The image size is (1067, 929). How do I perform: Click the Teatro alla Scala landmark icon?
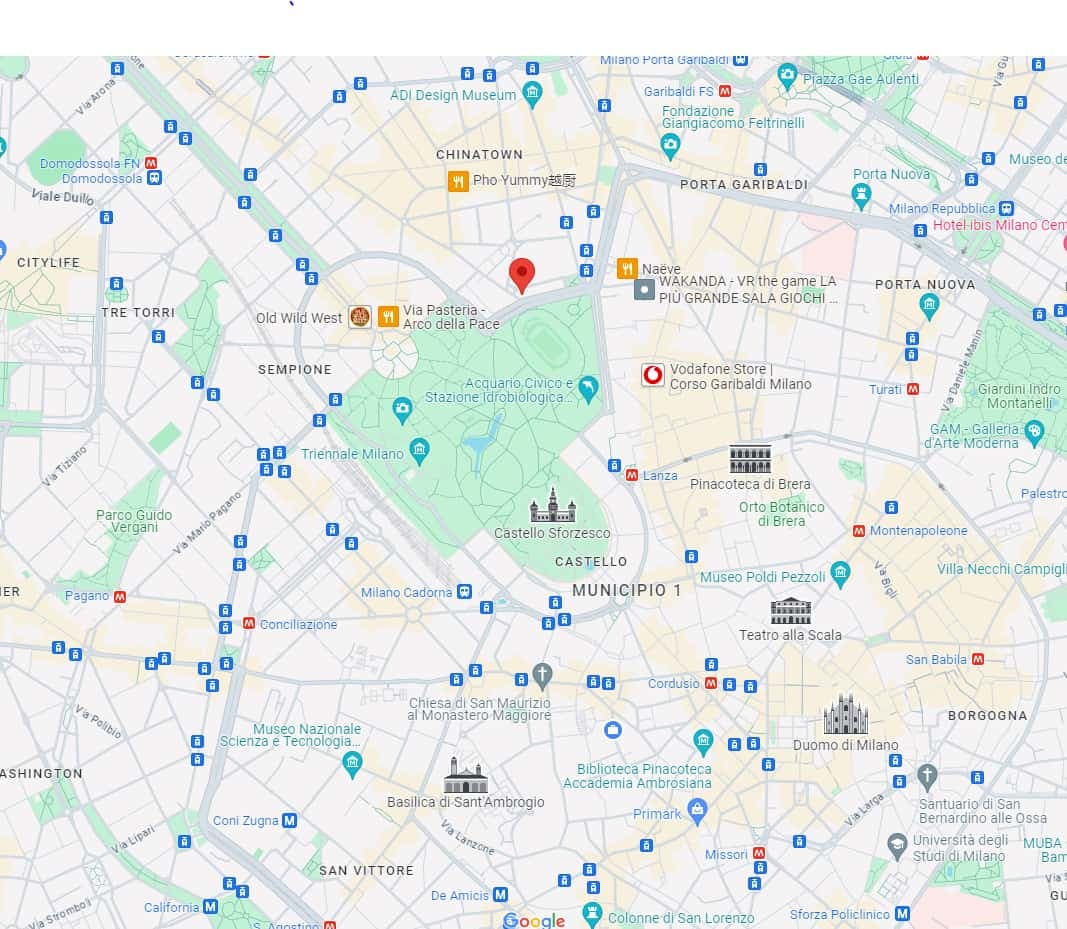[x=791, y=611]
